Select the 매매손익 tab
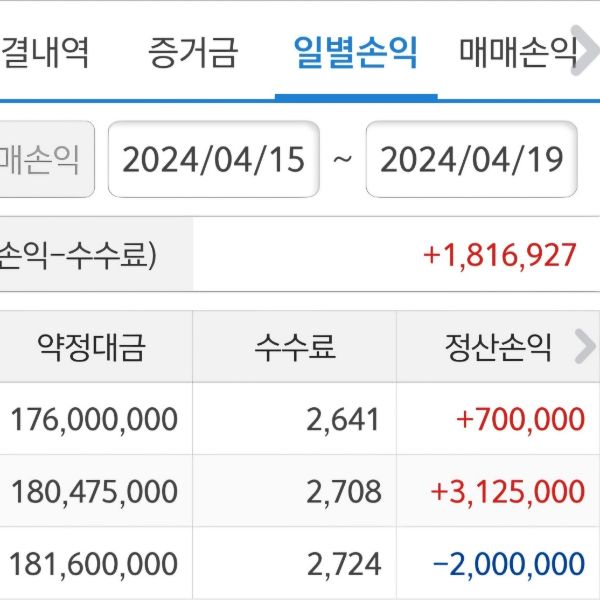The width and height of the screenshot is (600, 600). 518,52
